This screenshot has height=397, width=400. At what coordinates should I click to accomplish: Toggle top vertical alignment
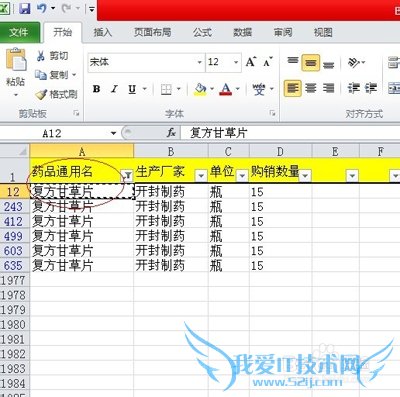(293, 62)
